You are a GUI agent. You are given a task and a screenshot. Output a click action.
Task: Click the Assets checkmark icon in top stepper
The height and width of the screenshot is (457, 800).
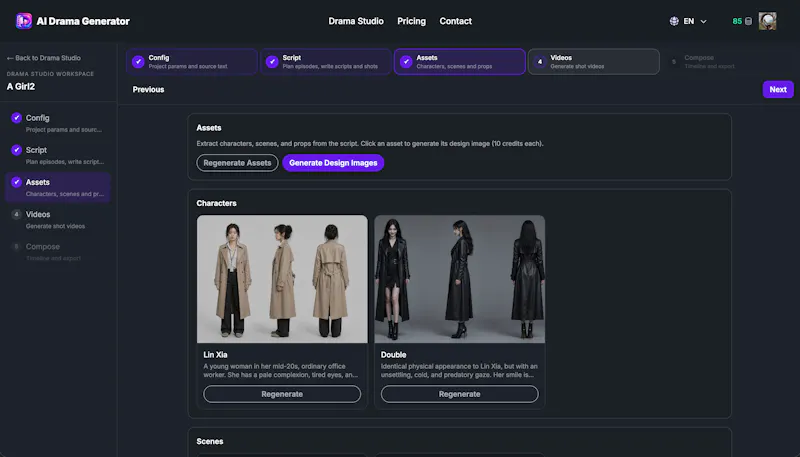[406, 62]
